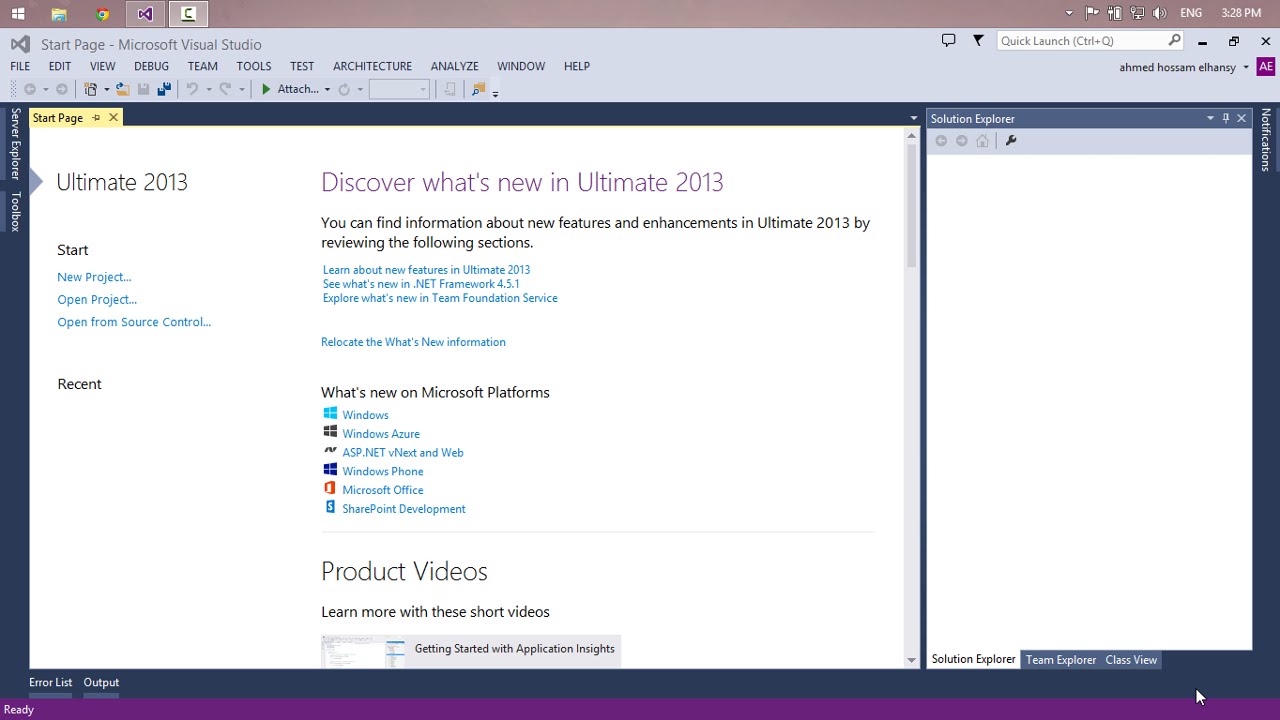Expand the Redo history dropdown arrow
The height and width of the screenshot is (720, 1280).
[x=241, y=90]
